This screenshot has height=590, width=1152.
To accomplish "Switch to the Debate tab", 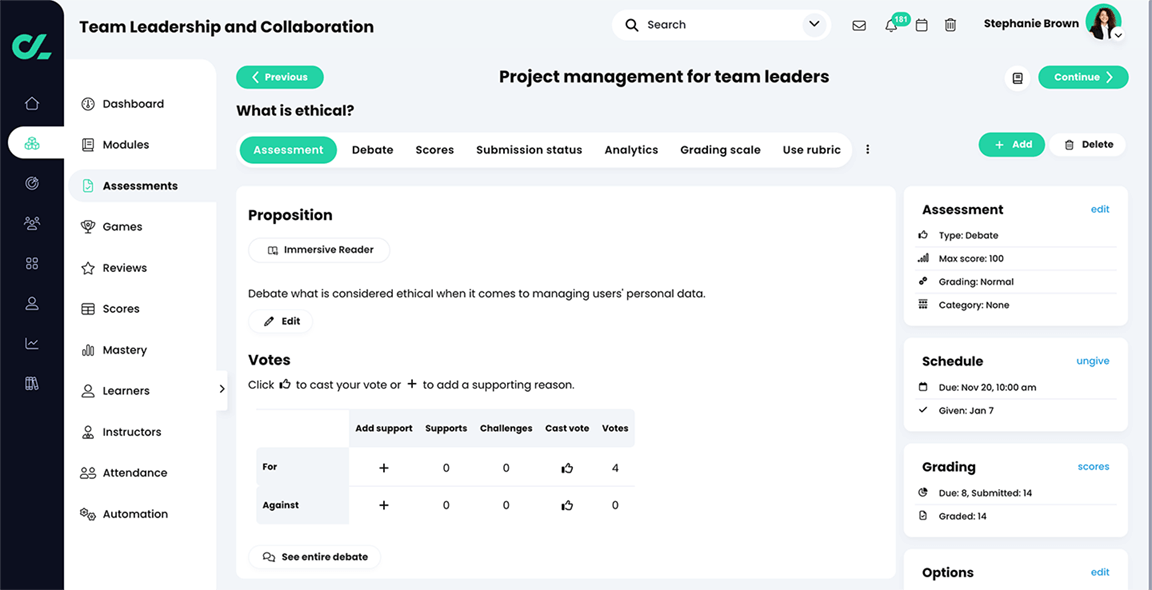I will click(x=372, y=150).
